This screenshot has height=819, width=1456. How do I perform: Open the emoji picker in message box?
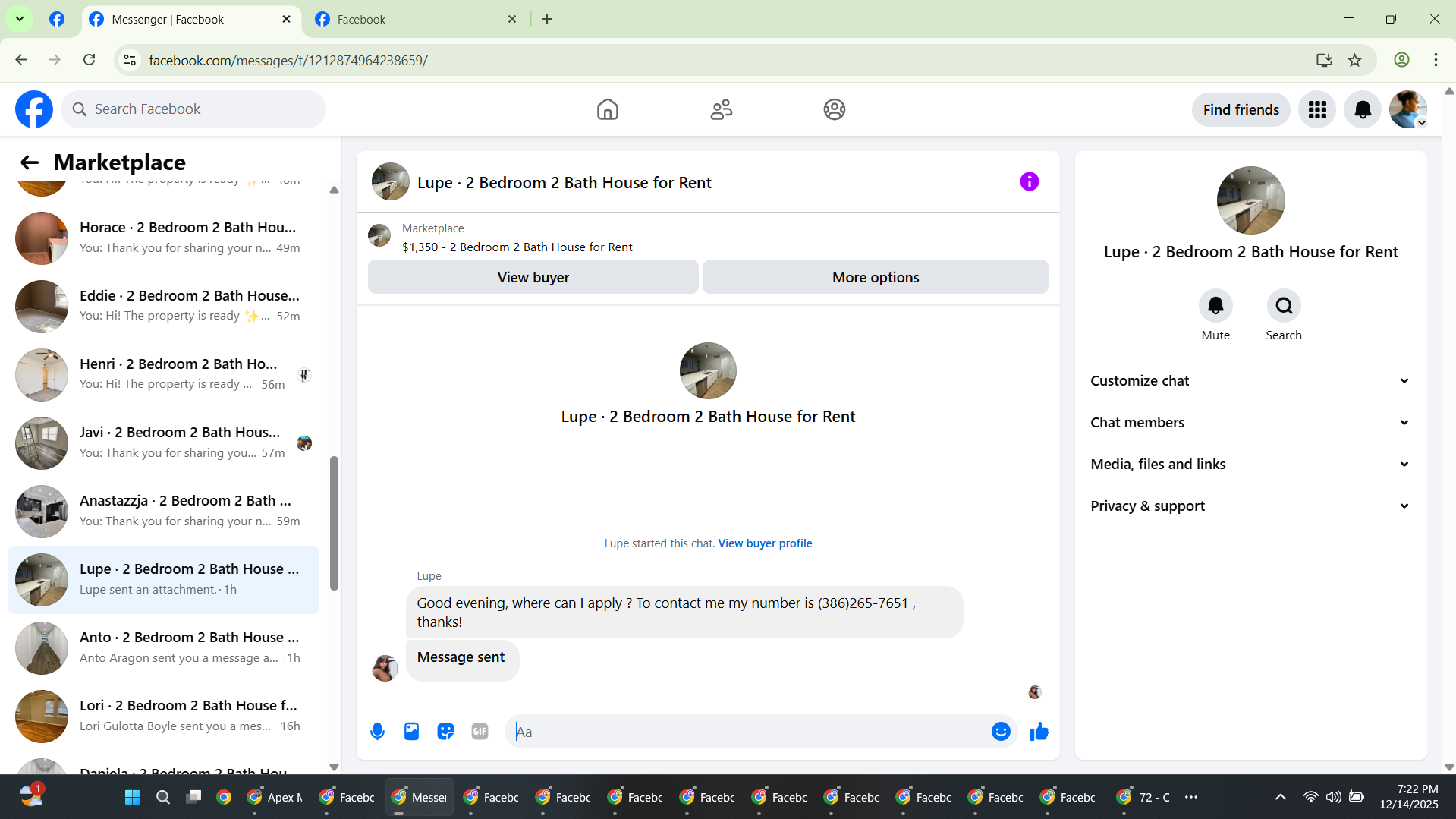[1001, 732]
